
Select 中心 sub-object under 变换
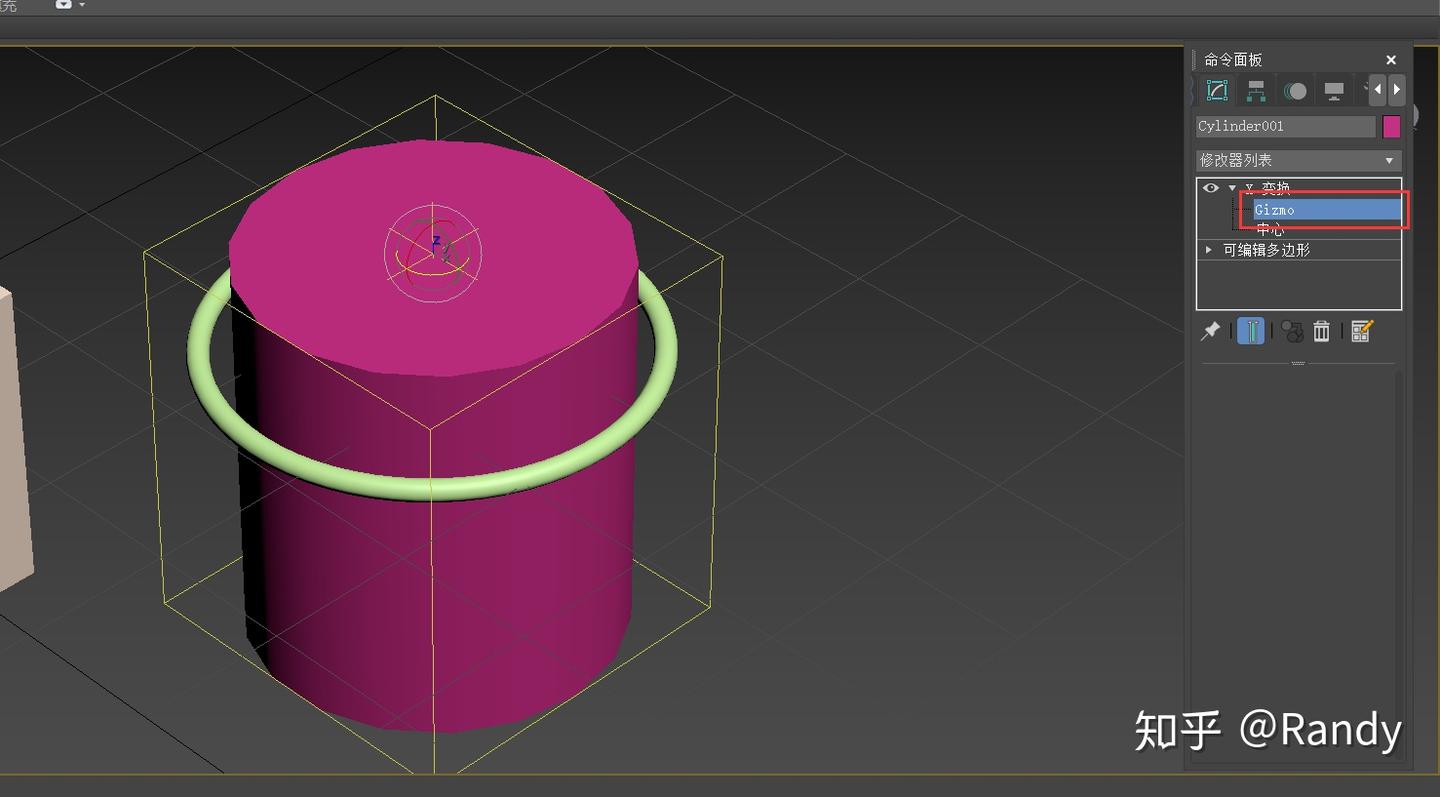click(x=1270, y=229)
